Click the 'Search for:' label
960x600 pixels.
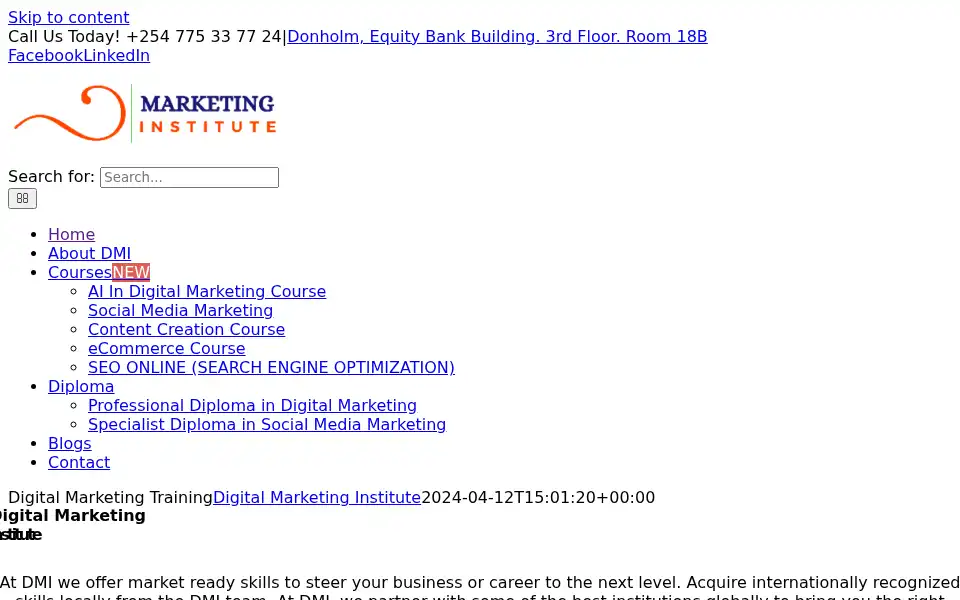tap(51, 176)
